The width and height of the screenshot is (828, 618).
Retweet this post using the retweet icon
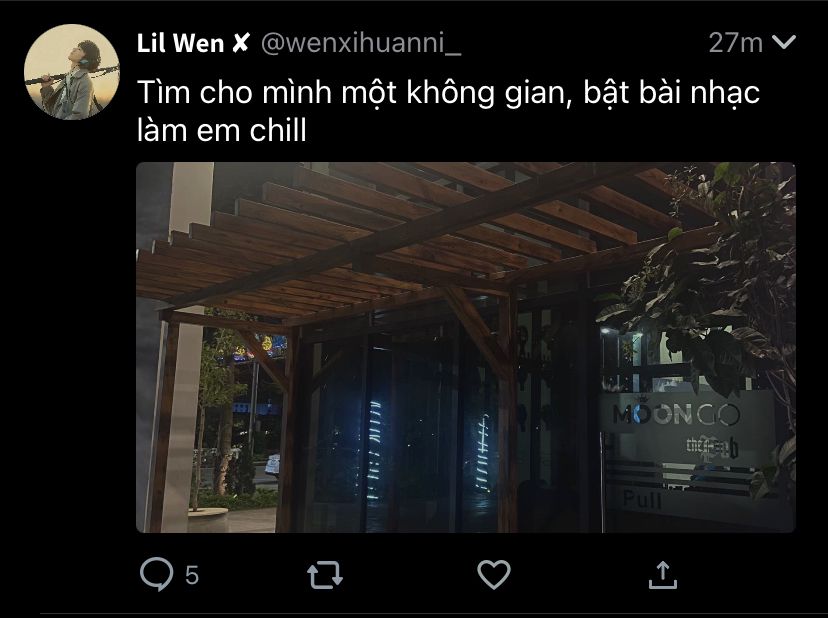325,575
